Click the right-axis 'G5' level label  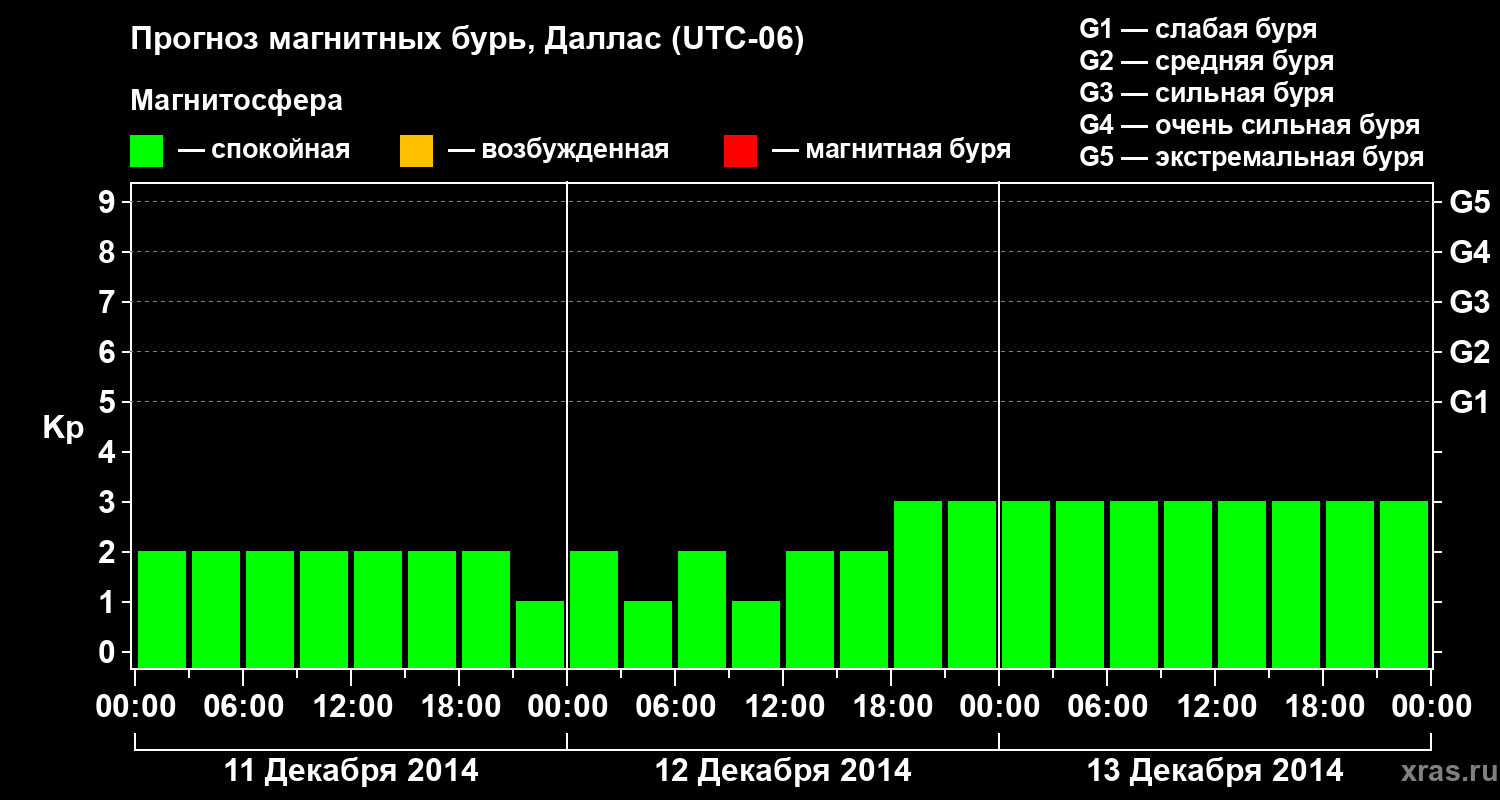pos(1470,202)
